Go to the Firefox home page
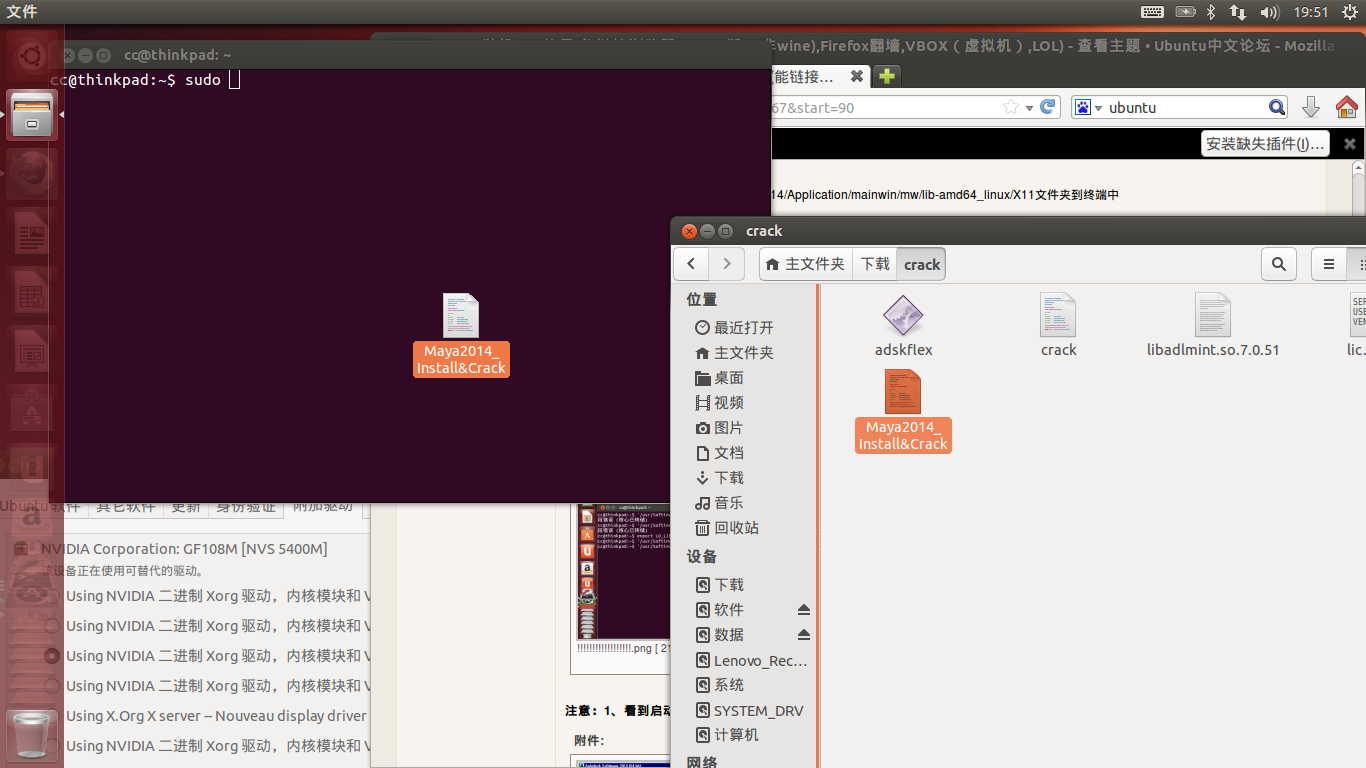 [x=1347, y=107]
